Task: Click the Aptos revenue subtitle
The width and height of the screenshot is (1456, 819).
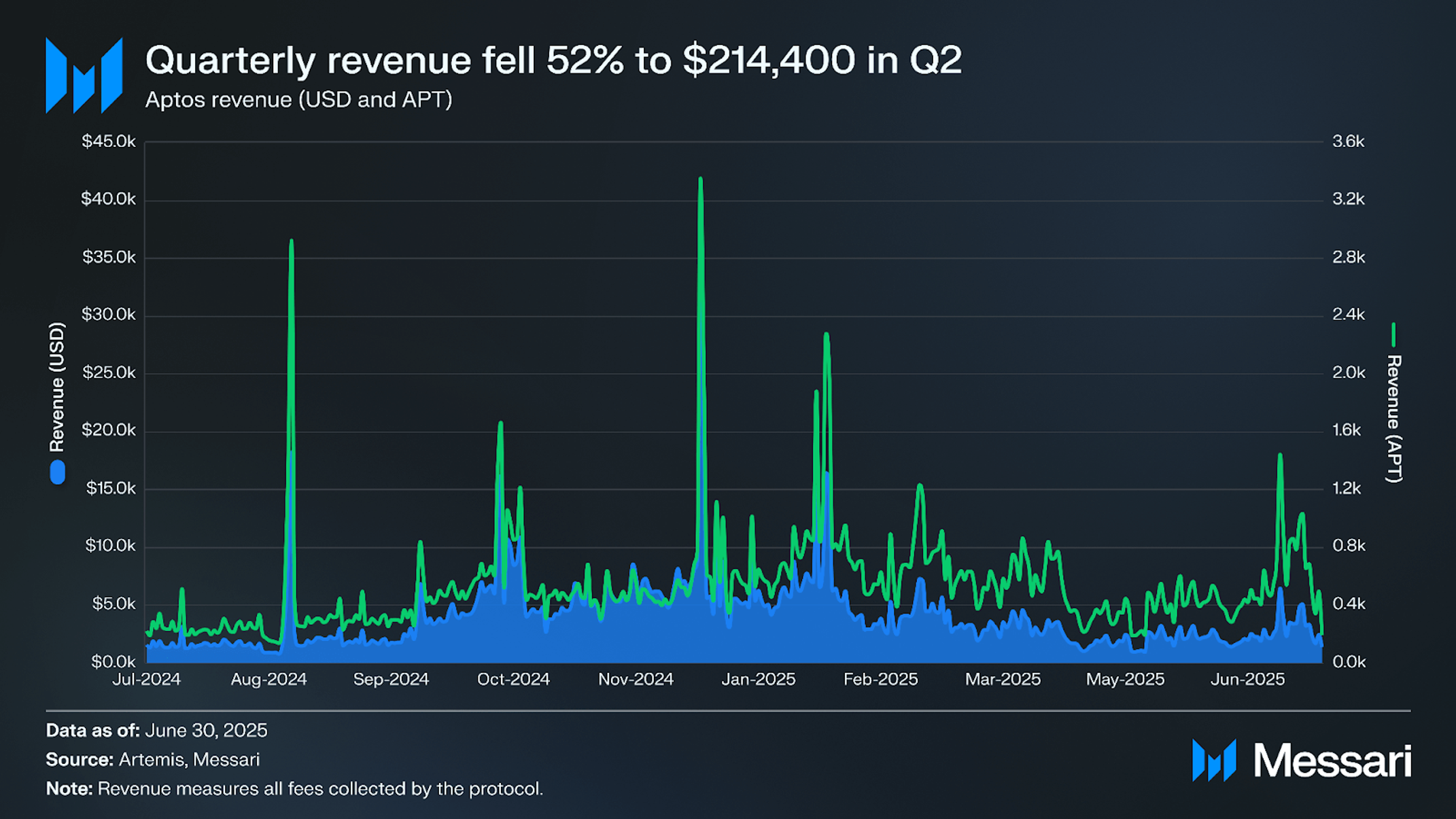Action: coord(298,100)
